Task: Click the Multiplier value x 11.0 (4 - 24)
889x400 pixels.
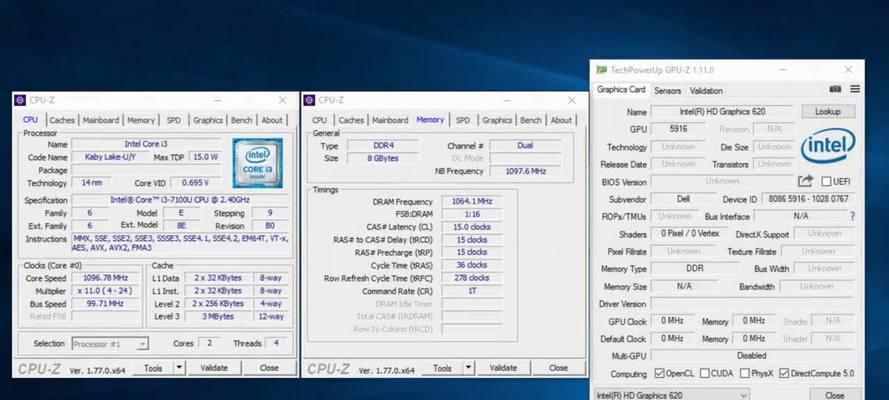Action: [x=103, y=291]
